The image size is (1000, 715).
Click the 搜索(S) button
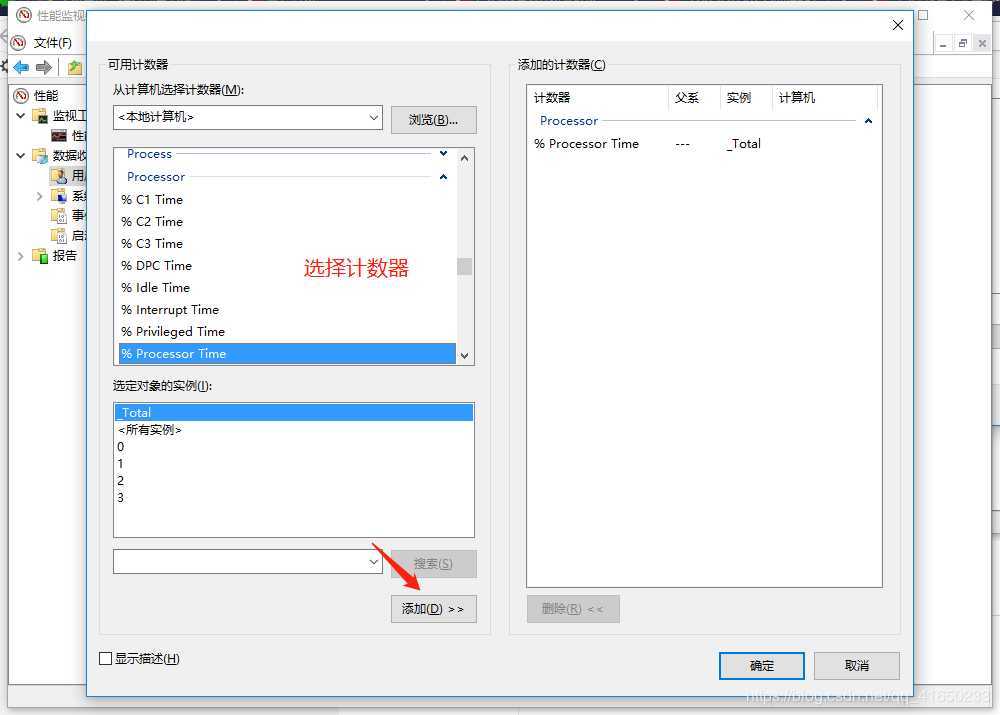pos(433,564)
